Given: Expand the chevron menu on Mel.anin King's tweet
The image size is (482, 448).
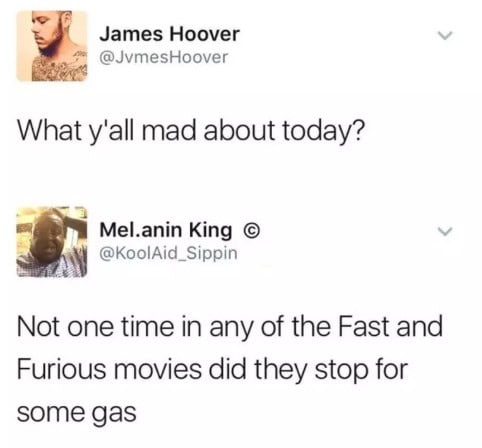Looking at the screenshot, I should tap(445, 231).
